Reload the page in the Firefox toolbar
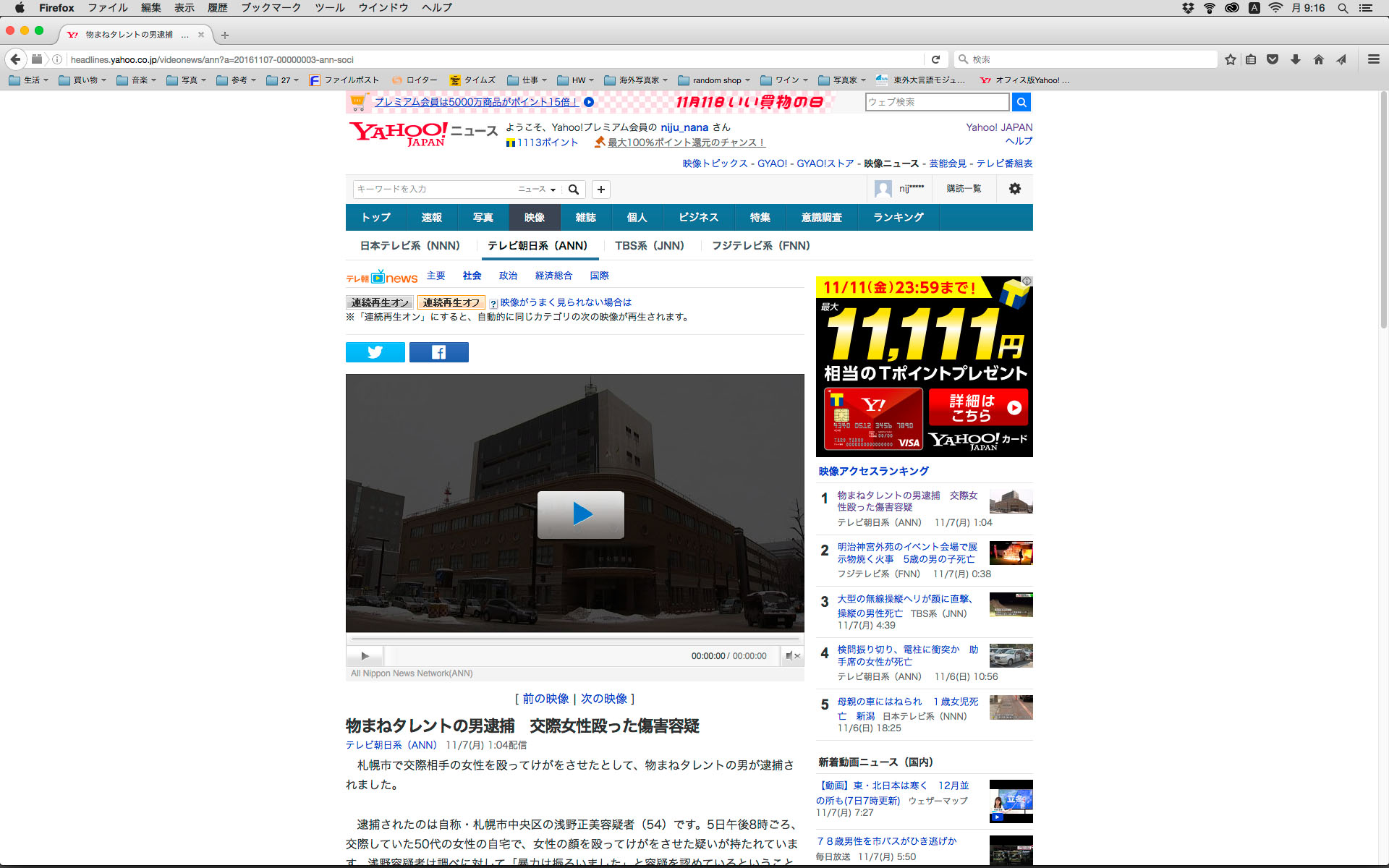 pyautogui.click(x=935, y=59)
